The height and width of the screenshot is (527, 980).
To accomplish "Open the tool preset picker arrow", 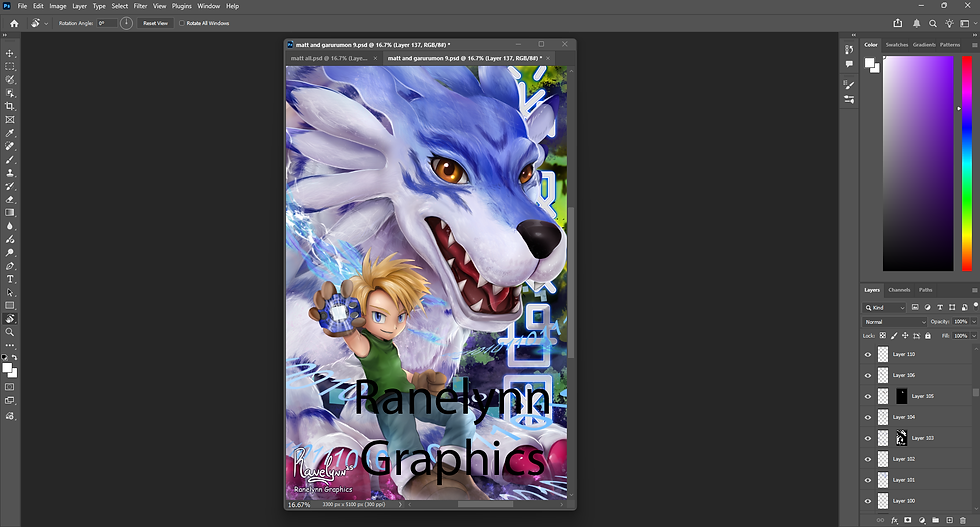I will (x=46, y=23).
